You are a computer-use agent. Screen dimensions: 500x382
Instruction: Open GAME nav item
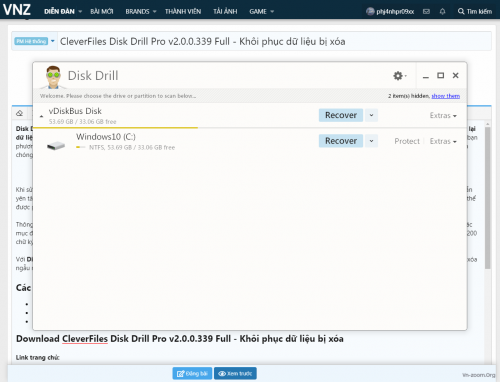[258, 12]
